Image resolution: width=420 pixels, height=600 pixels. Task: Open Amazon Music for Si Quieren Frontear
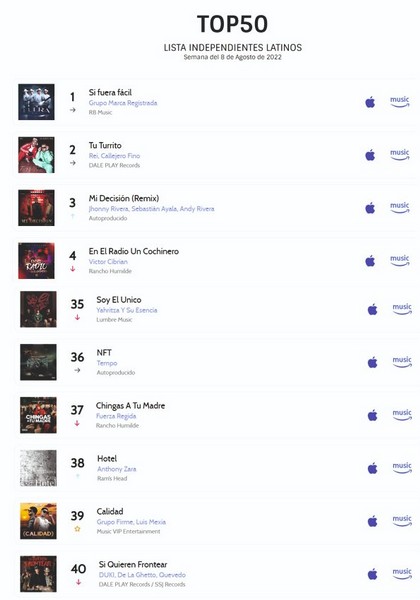point(402,574)
